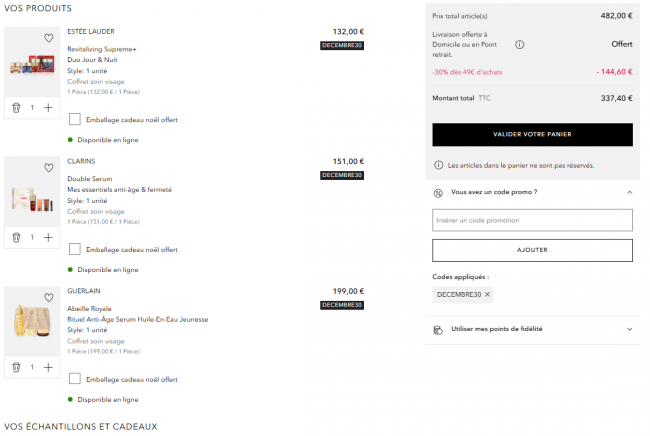The height and width of the screenshot is (436, 650).
Task: Collapse the promo code section
Action: click(x=629, y=192)
